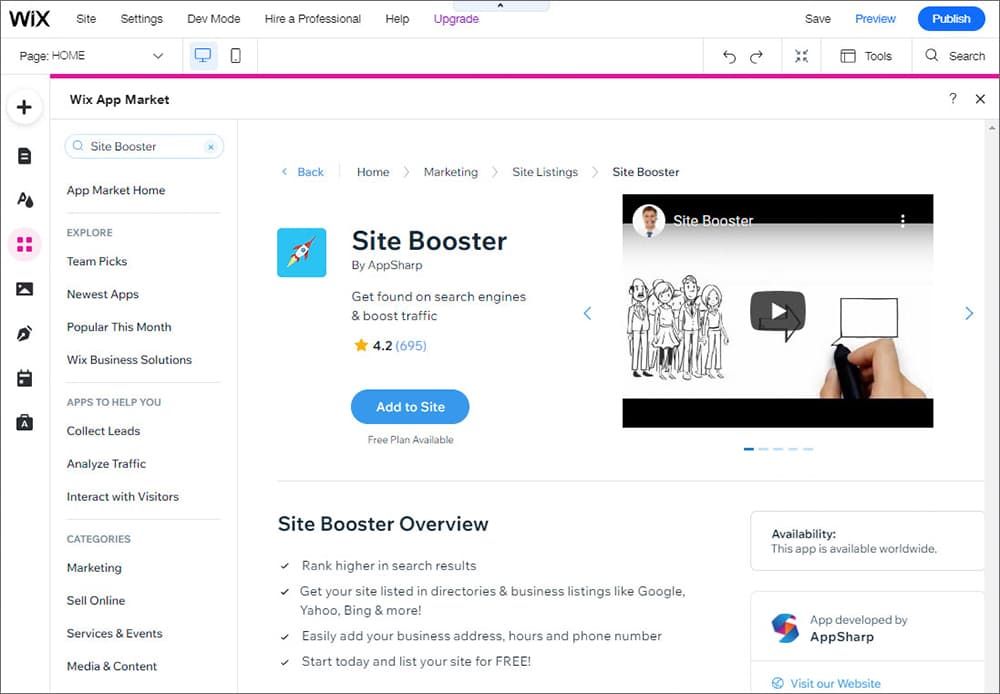The image size is (1000, 694).
Task: Open the Marketing category in sidebar
Action: pyautogui.click(x=94, y=568)
